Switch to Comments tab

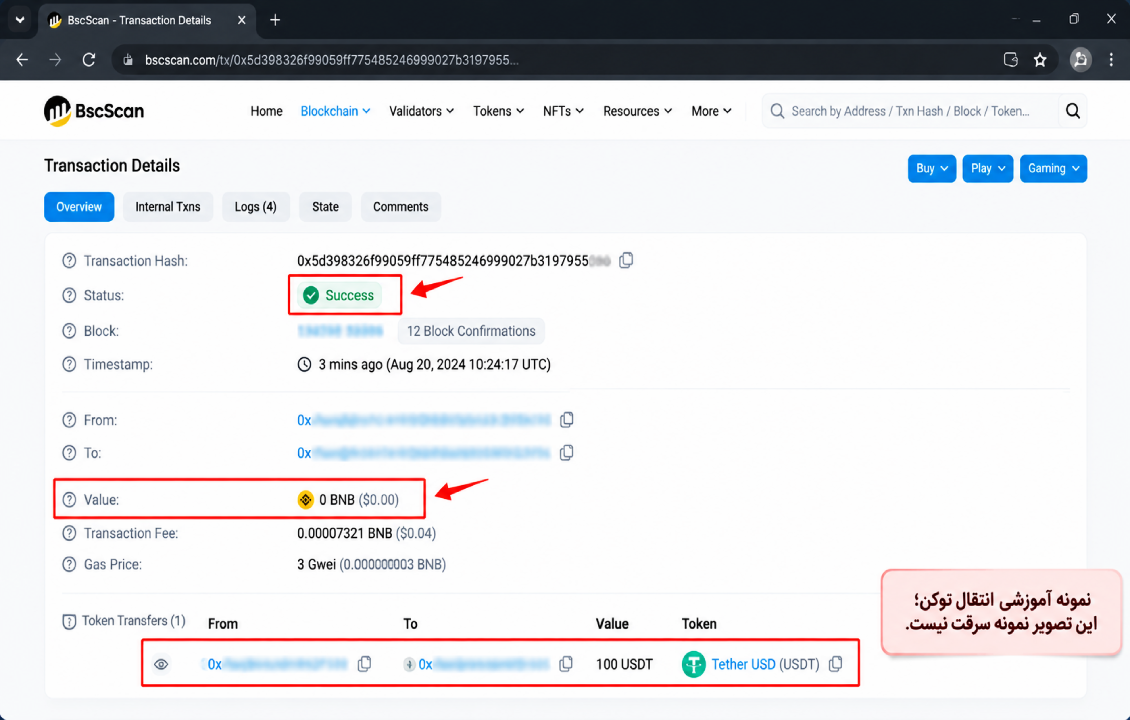(x=401, y=207)
